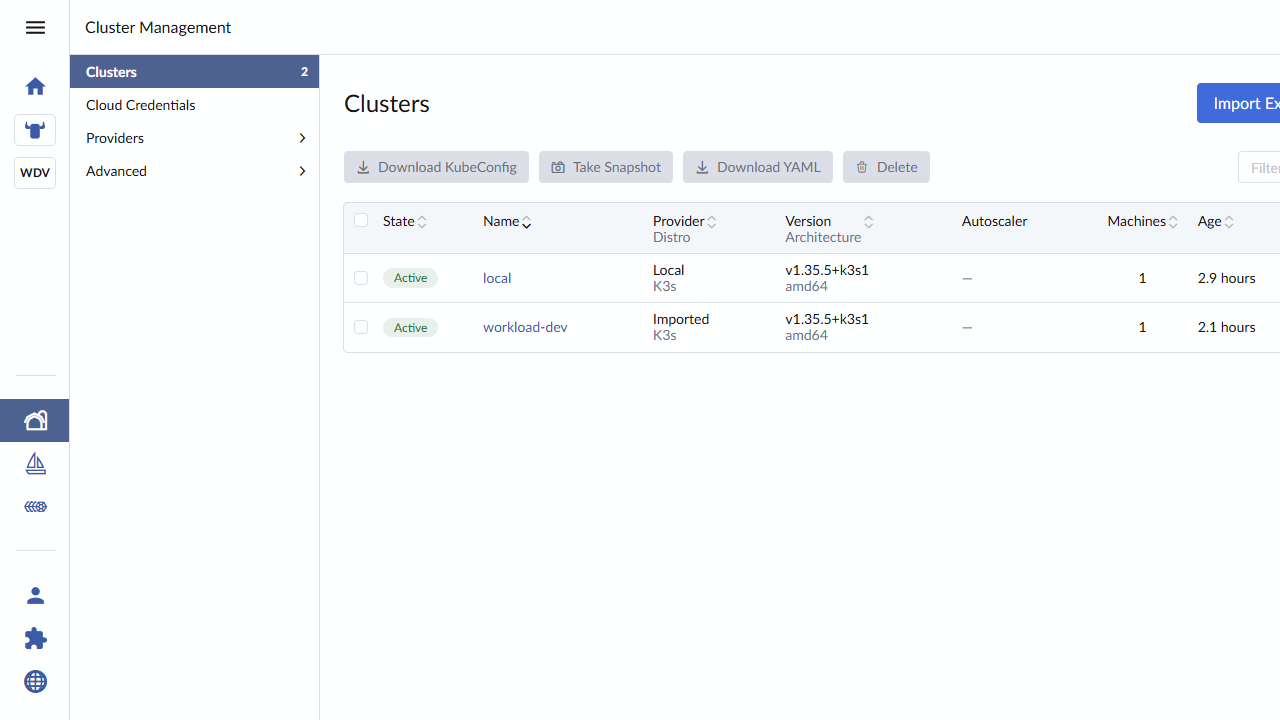The image size is (1280, 720).
Task: Go to the Home icon in sidebar
Action: [35, 86]
